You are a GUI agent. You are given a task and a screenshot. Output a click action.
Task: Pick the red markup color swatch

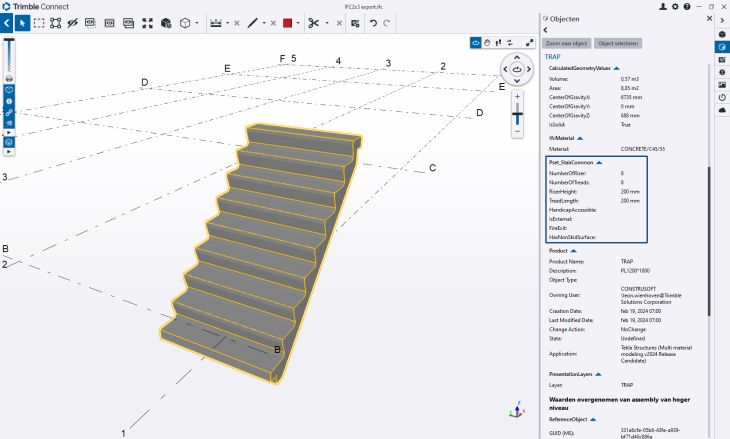pos(286,22)
